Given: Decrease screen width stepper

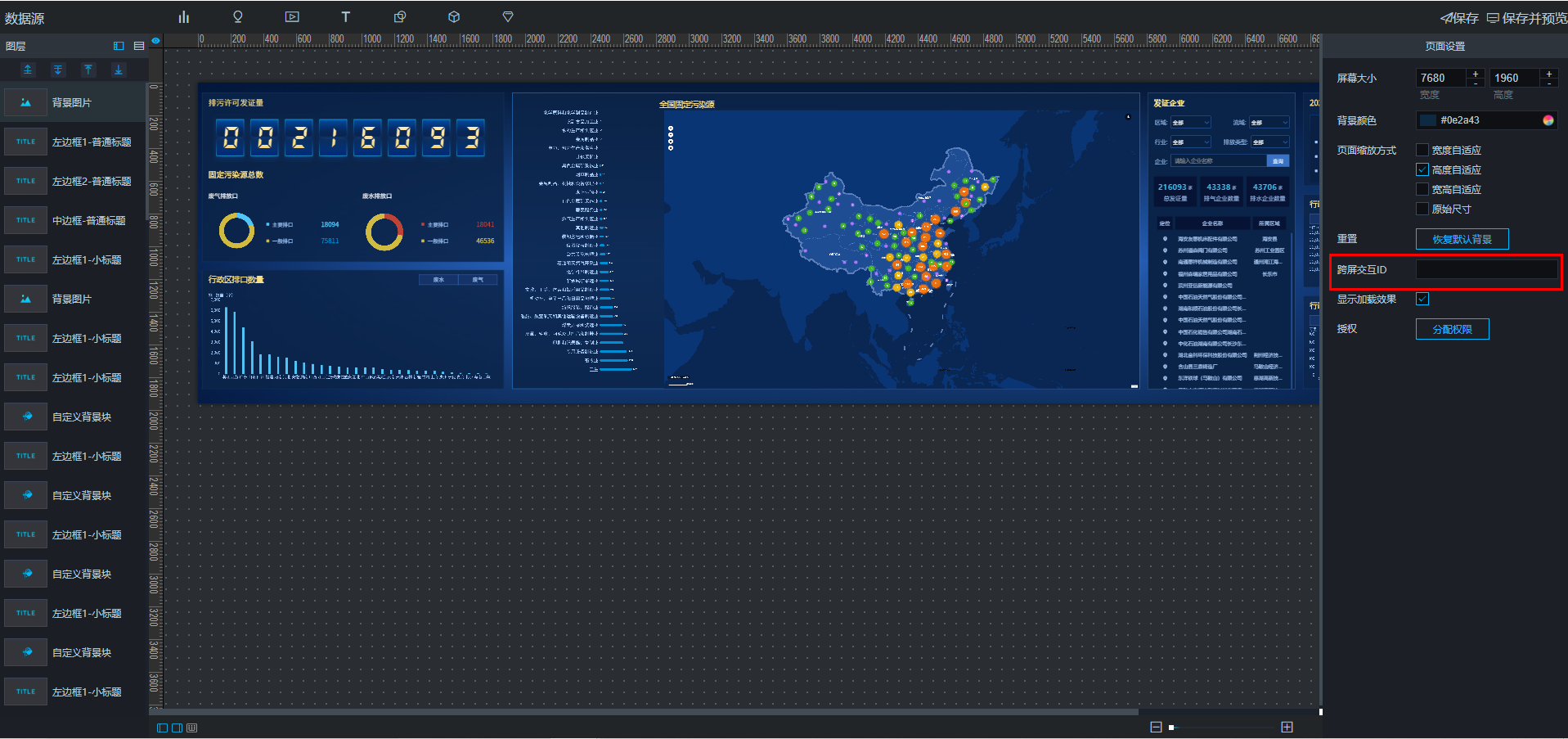Looking at the screenshot, I should [x=1476, y=82].
